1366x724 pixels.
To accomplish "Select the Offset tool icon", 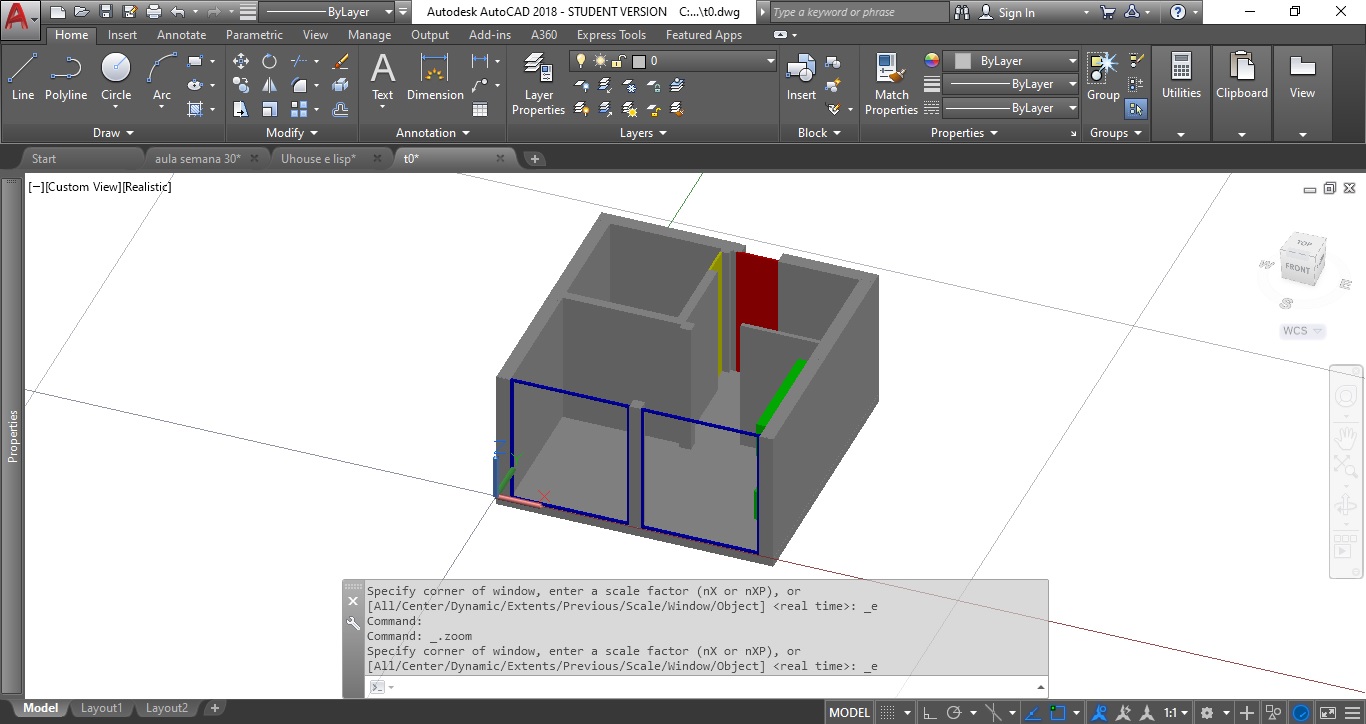I will click(x=340, y=109).
